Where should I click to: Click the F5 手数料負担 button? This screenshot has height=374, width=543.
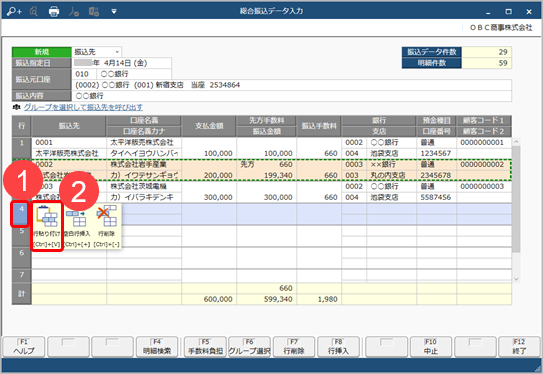[x=205, y=347]
